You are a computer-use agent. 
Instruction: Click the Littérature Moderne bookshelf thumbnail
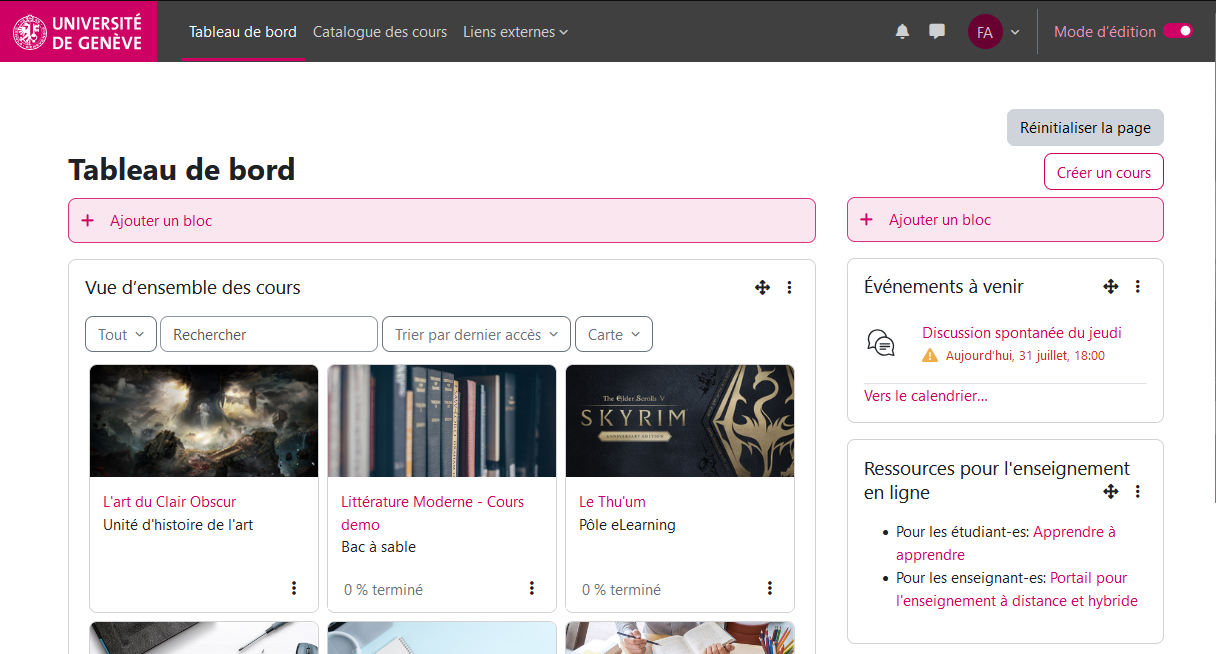442,421
